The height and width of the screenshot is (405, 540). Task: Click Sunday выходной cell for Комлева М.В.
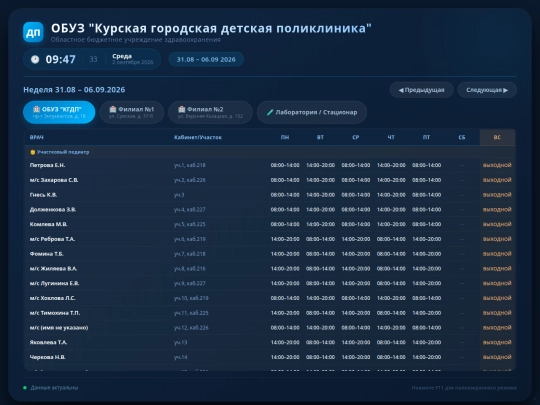click(497, 225)
